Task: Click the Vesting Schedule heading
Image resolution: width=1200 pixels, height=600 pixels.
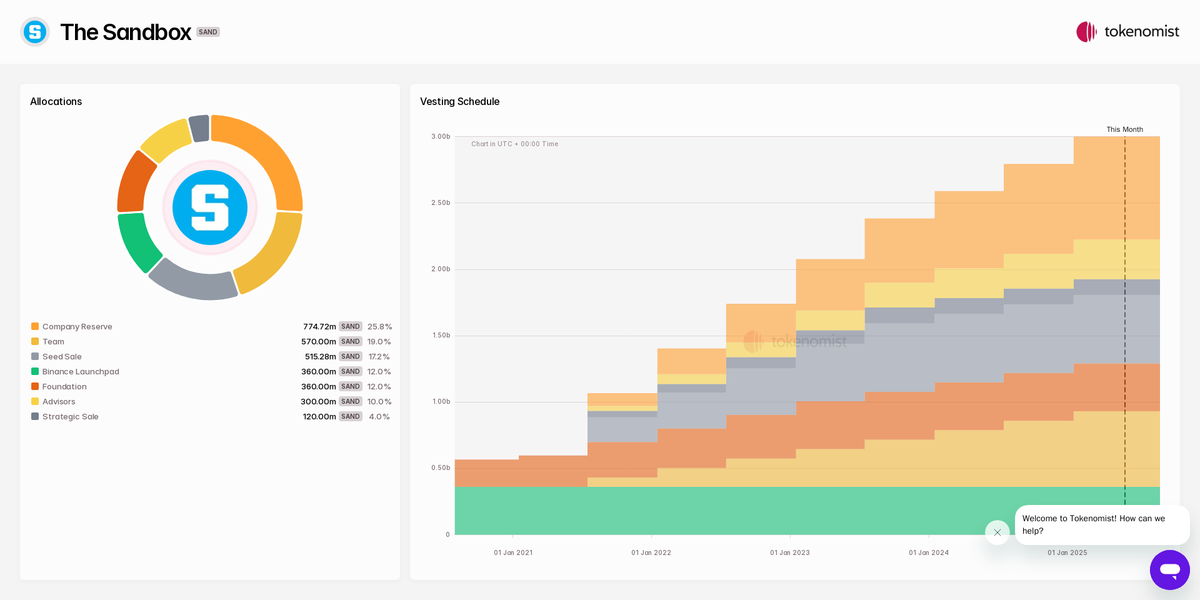Action: pos(460,101)
